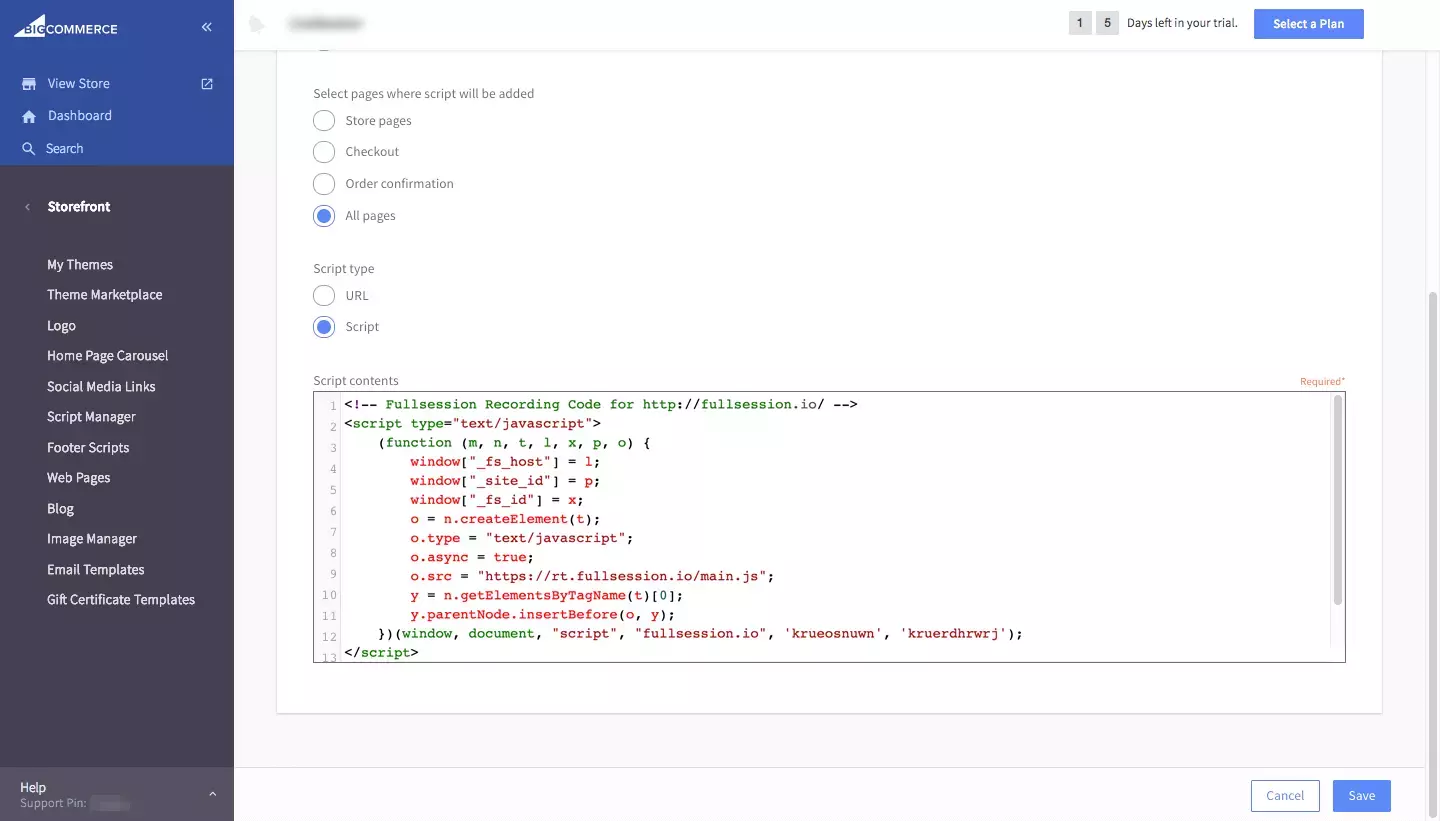Click the BigCommerce logo

[66, 26]
